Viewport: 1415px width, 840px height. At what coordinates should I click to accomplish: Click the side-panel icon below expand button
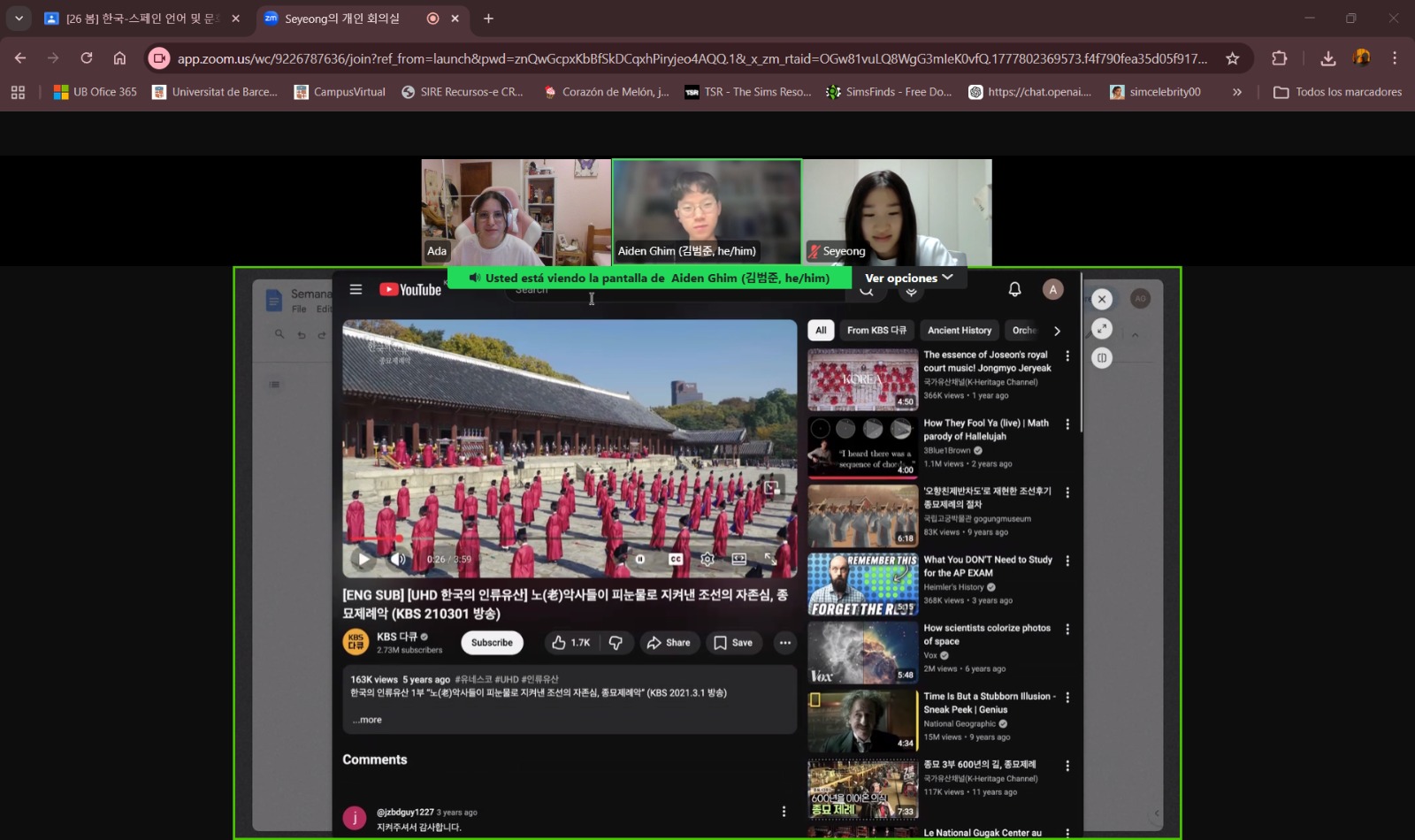point(1102,358)
